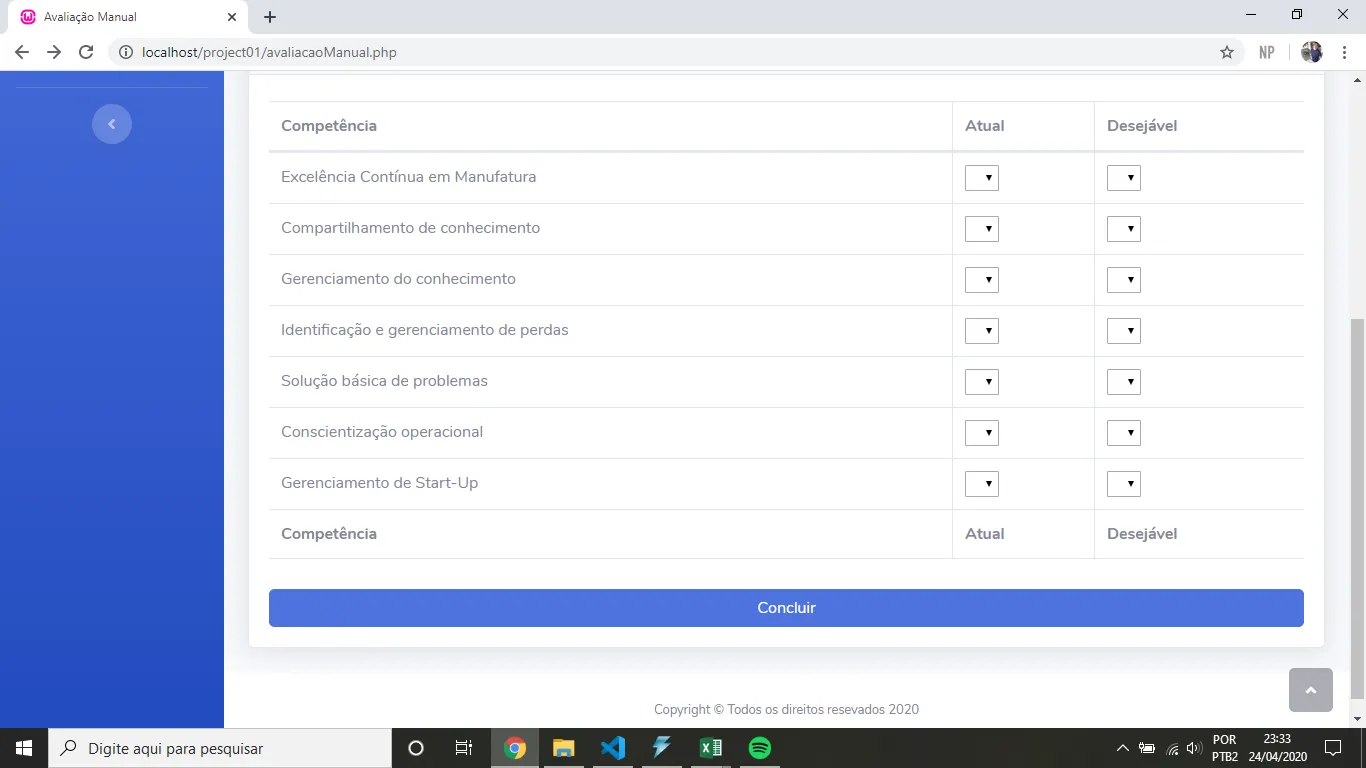
Task: Click the top 'Competência' column header
Action: 329,126
